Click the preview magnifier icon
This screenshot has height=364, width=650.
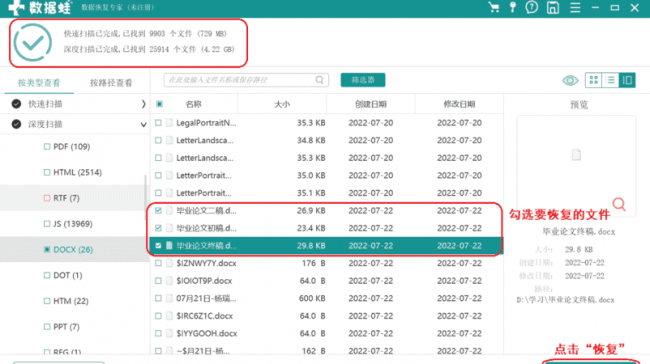click(x=619, y=204)
